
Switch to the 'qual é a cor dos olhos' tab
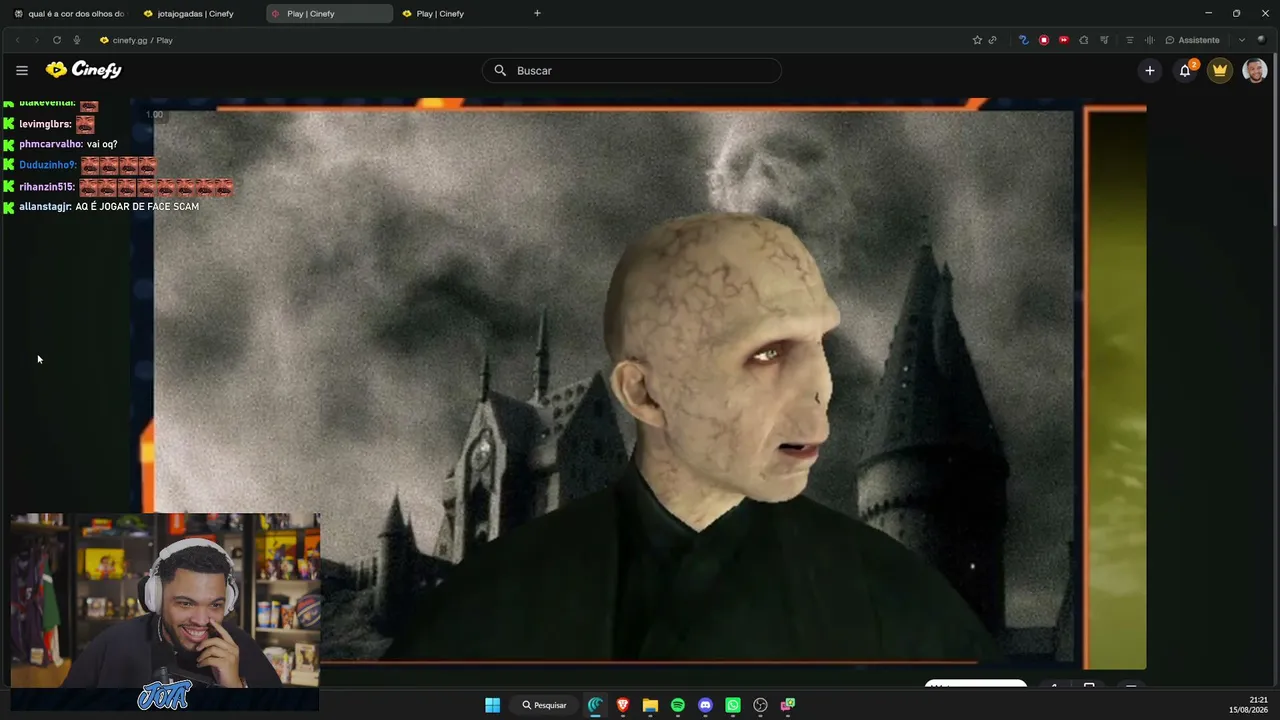(69, 14)
